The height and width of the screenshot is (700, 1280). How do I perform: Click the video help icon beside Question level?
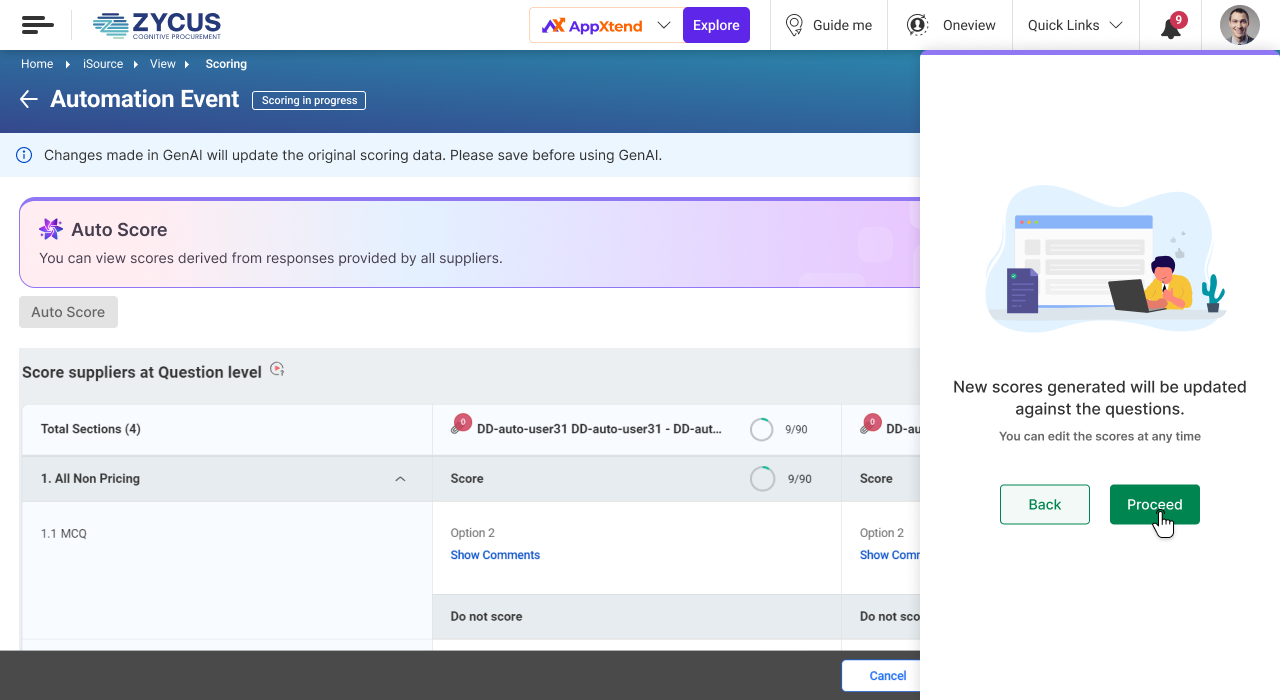(278, 370)
